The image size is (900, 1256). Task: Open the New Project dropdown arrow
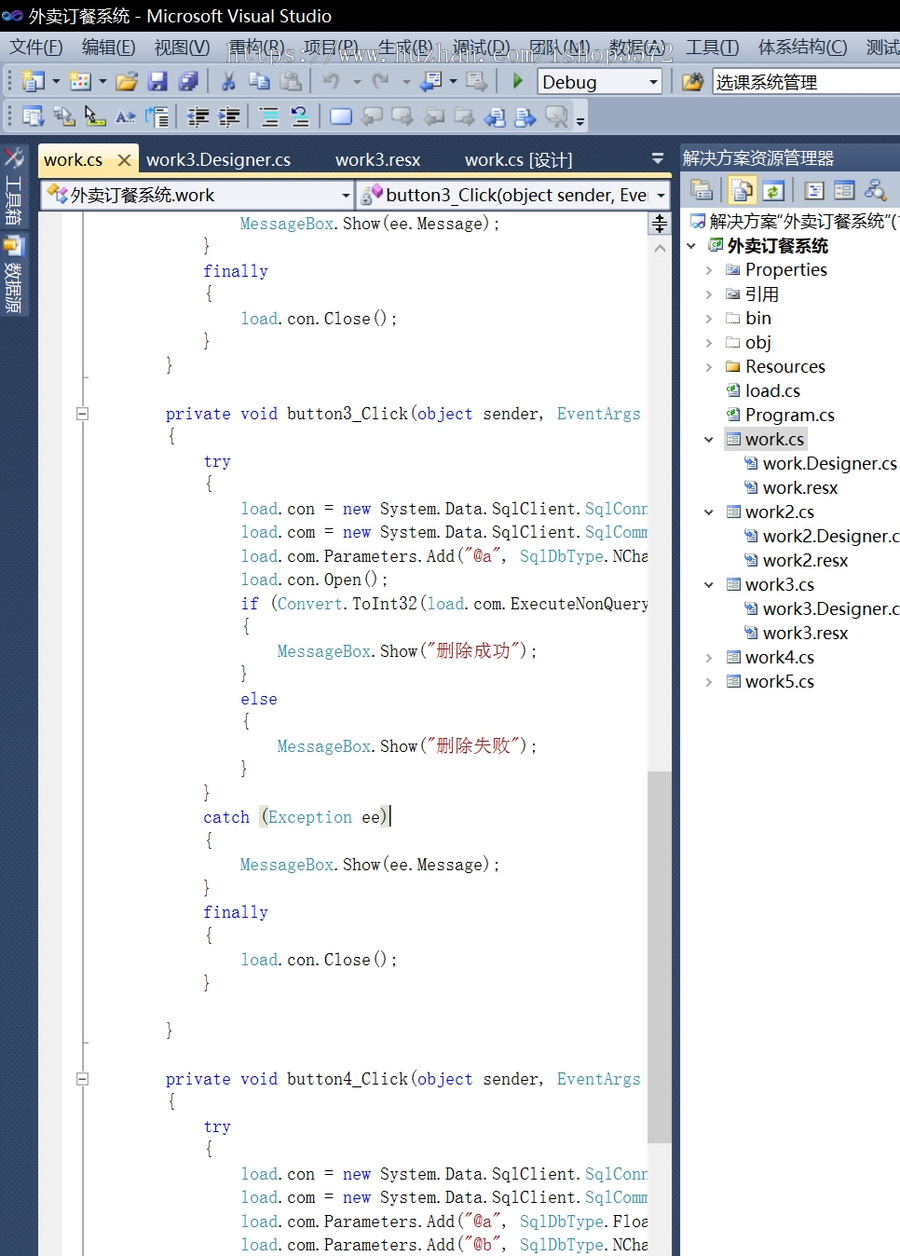[56, 82]
